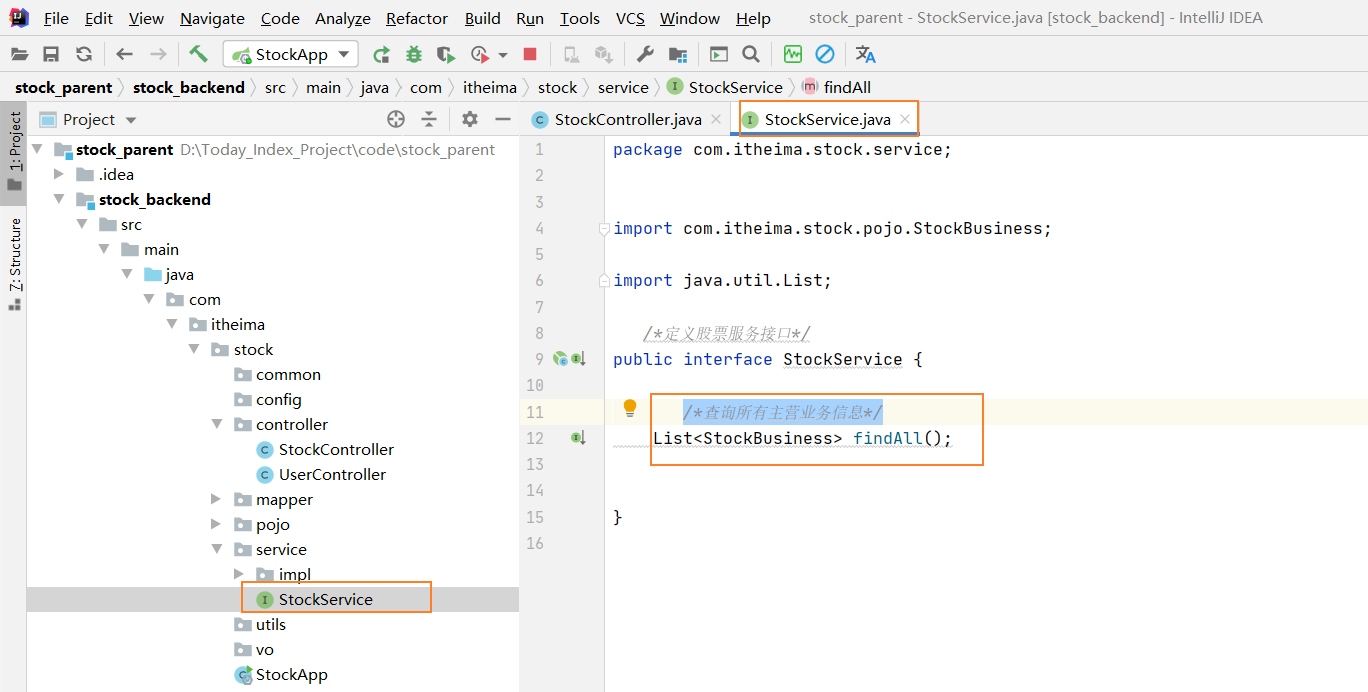1368x692 pixels.
Task: Click the StockService breadcrumb item
Action: pos(724,88)
